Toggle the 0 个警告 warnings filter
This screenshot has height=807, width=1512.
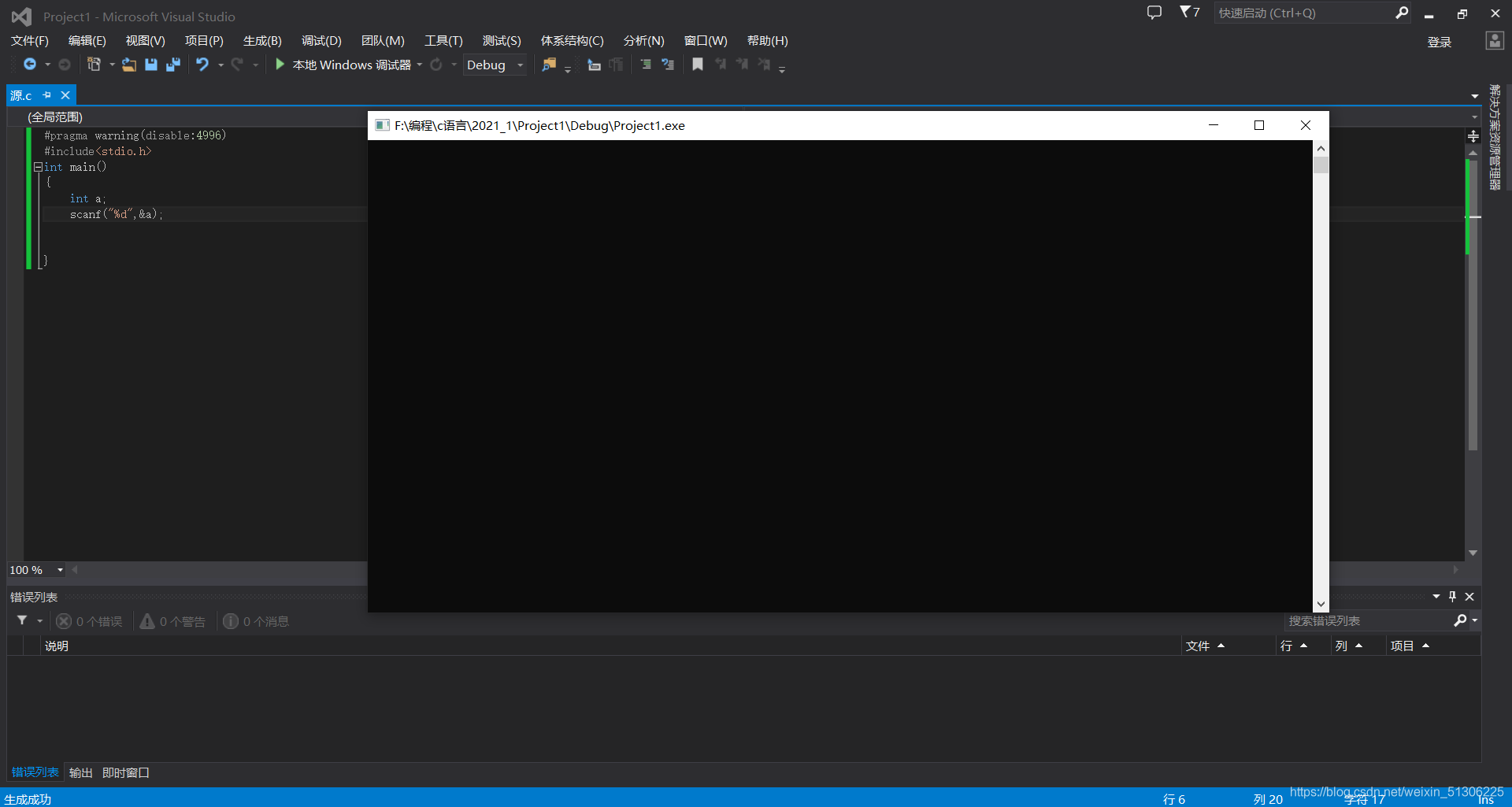click(172, 621)
